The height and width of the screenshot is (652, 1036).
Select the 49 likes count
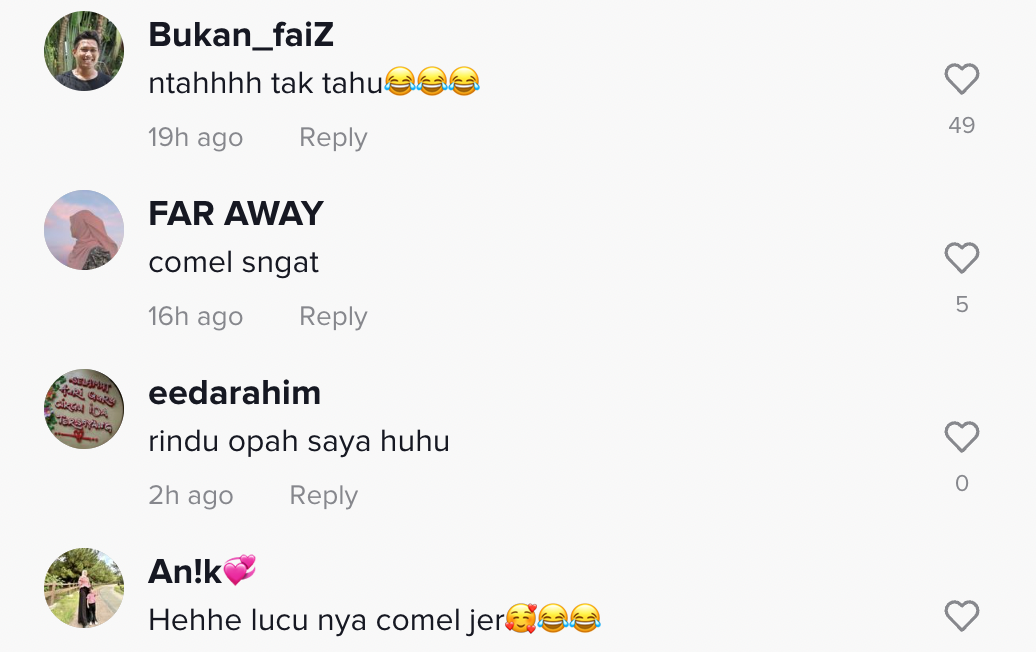[x=961, y=125]
